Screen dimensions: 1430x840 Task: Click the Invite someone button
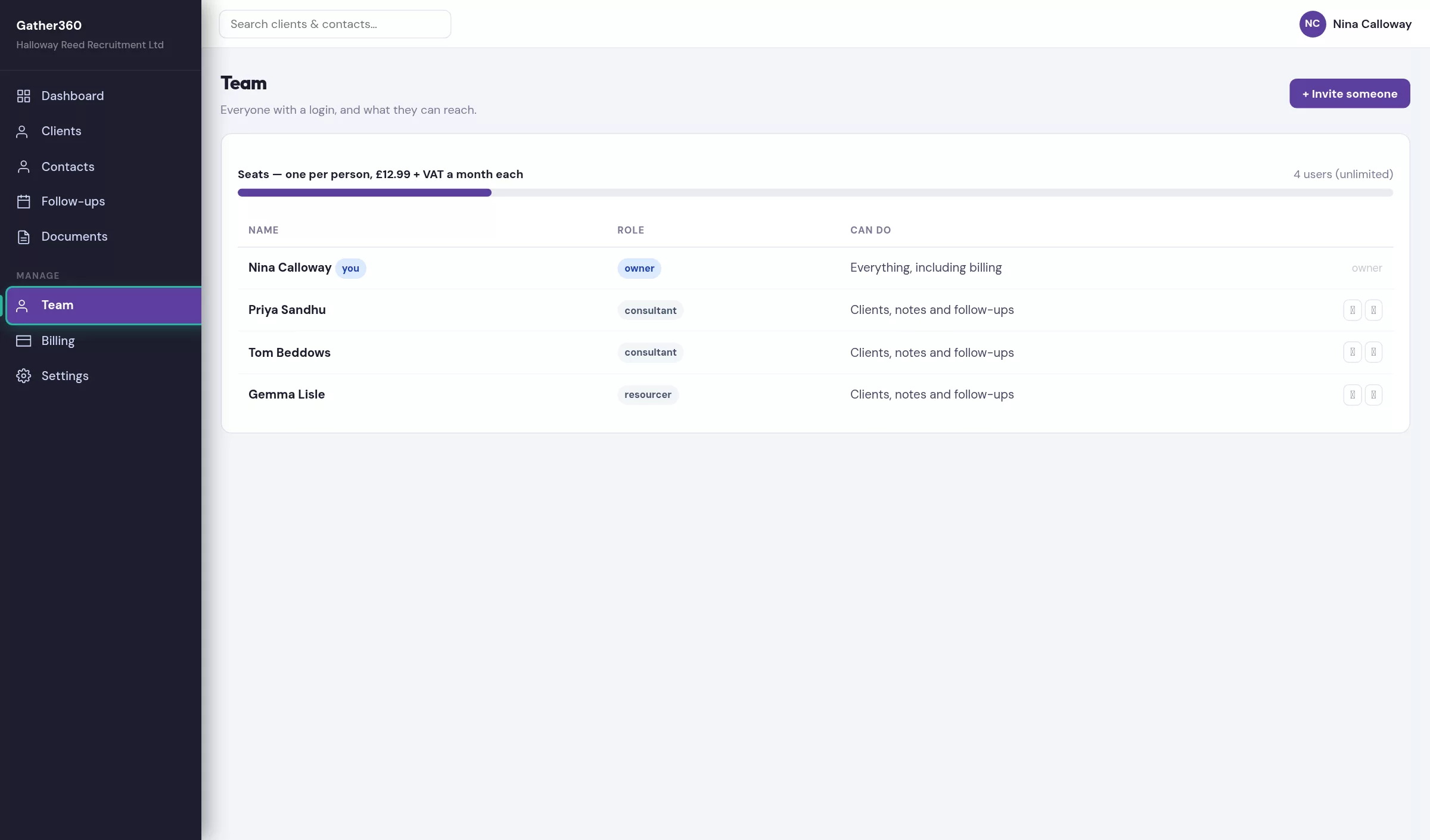coord(1350,94)
